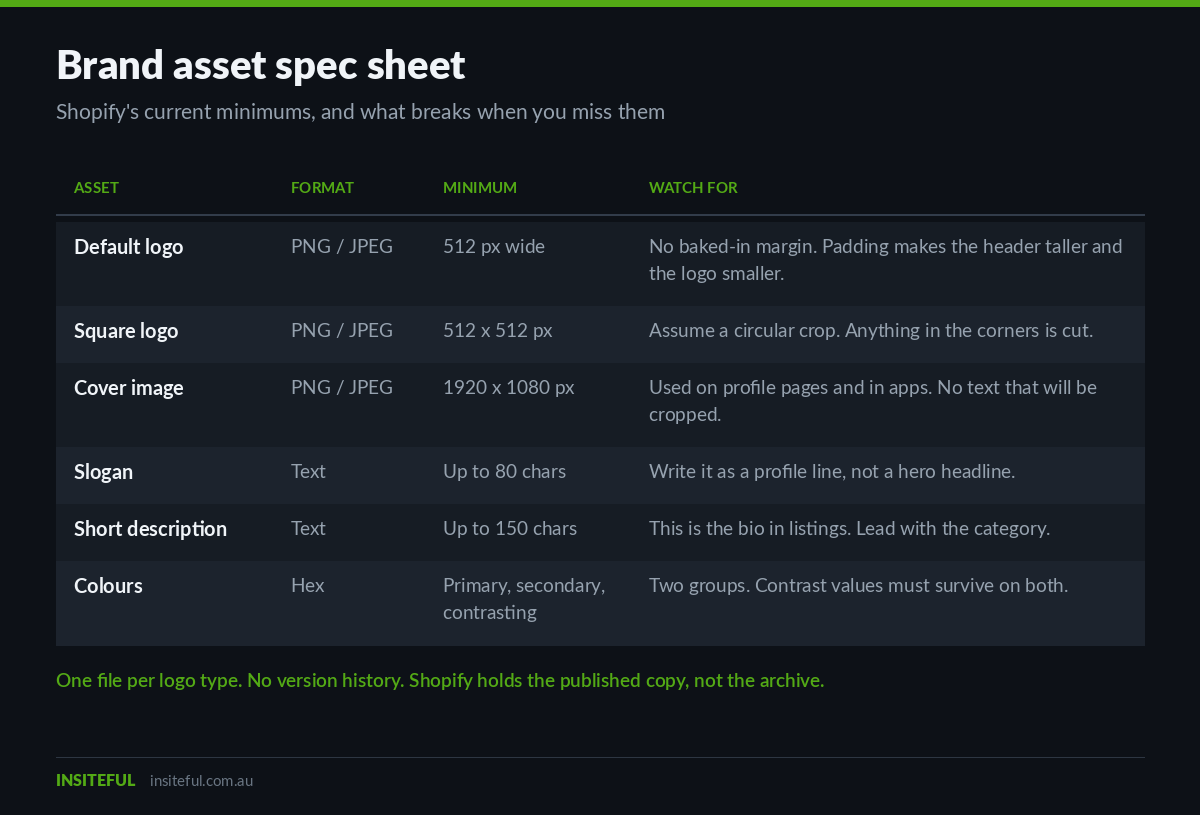Select the 'Square logo' row label
1200x815 pixels.
point(126,330)
